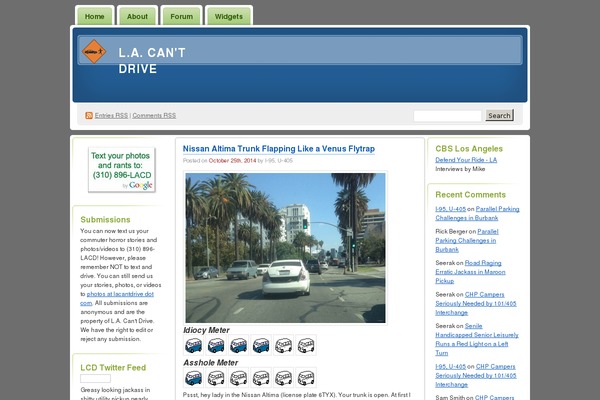Click the LCD Twitter Feed heading
Viewport: 600px width, 400px height.
coord(113,367)
